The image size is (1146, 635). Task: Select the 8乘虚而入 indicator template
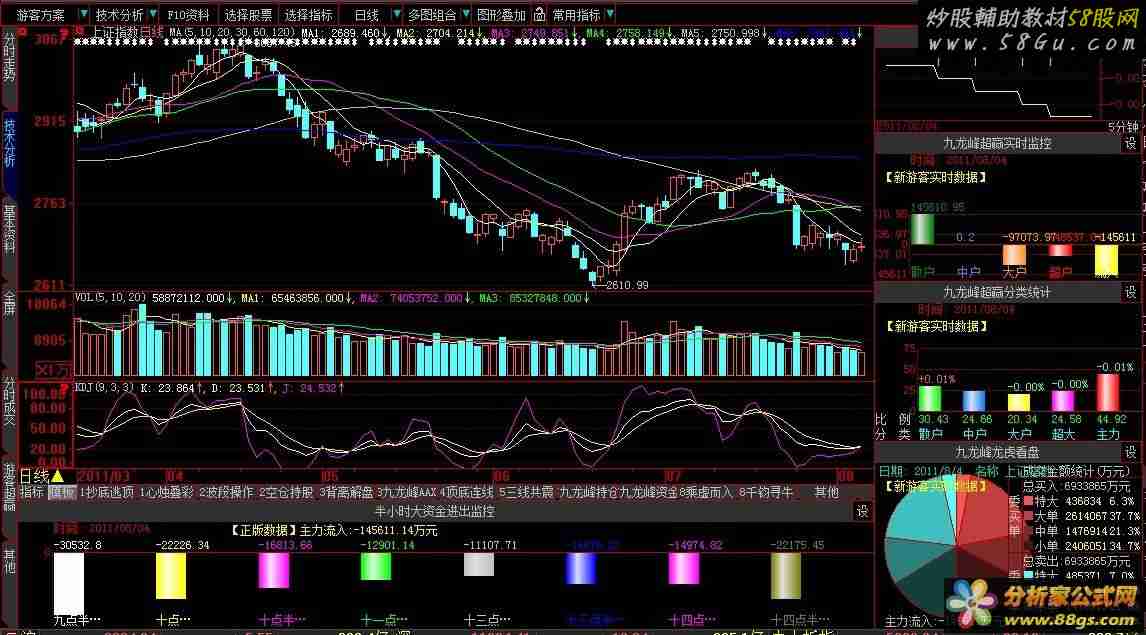pos(705,493)
